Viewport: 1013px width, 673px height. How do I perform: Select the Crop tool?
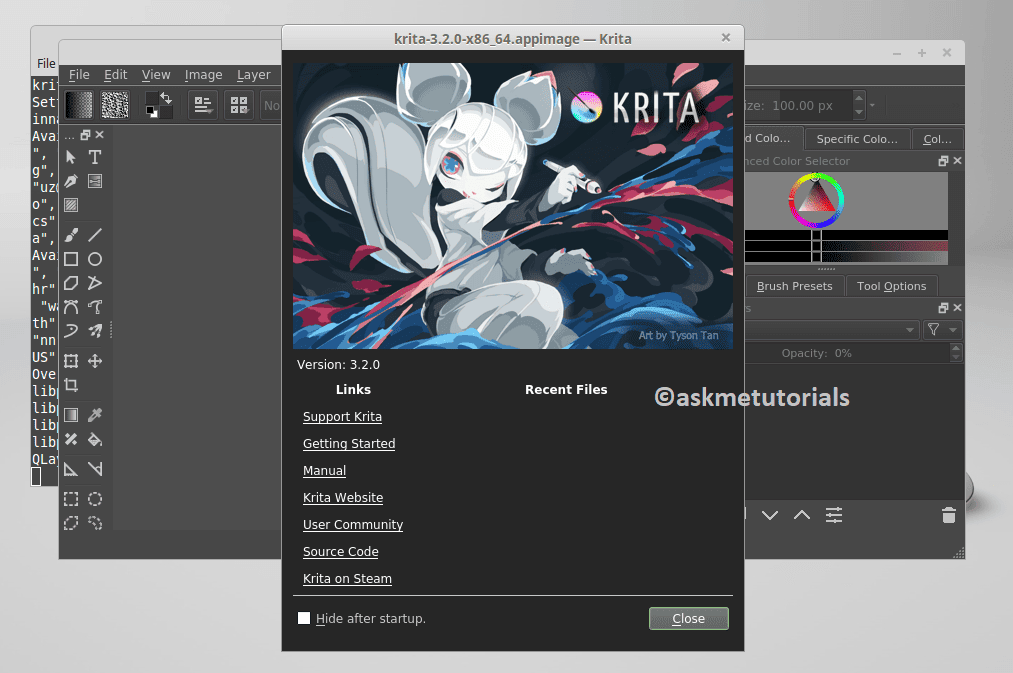(x=71, y=386)
